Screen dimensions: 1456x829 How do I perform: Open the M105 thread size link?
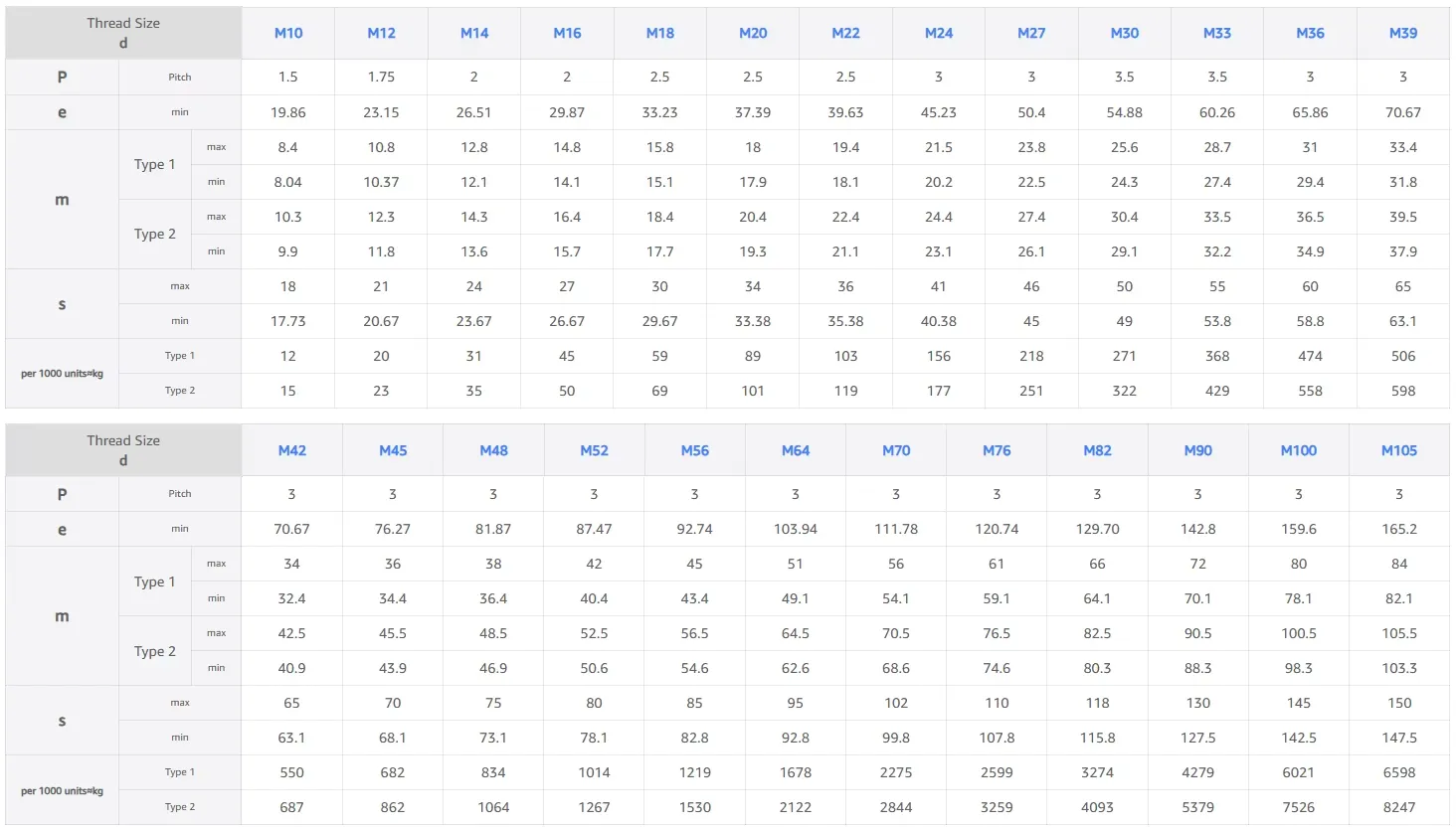[x=1399, y=450]
